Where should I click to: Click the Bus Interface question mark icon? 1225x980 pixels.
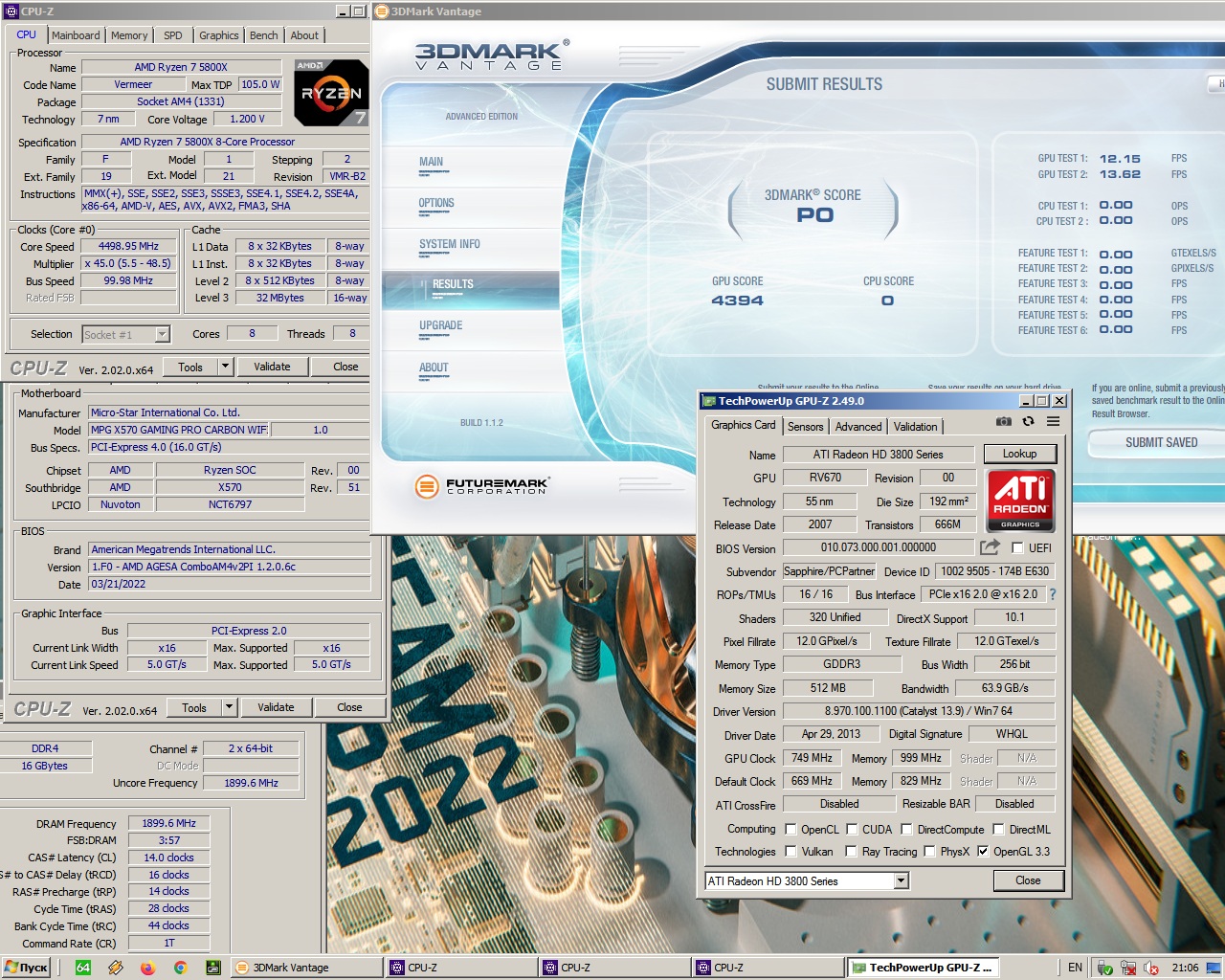coord(1053,594)
